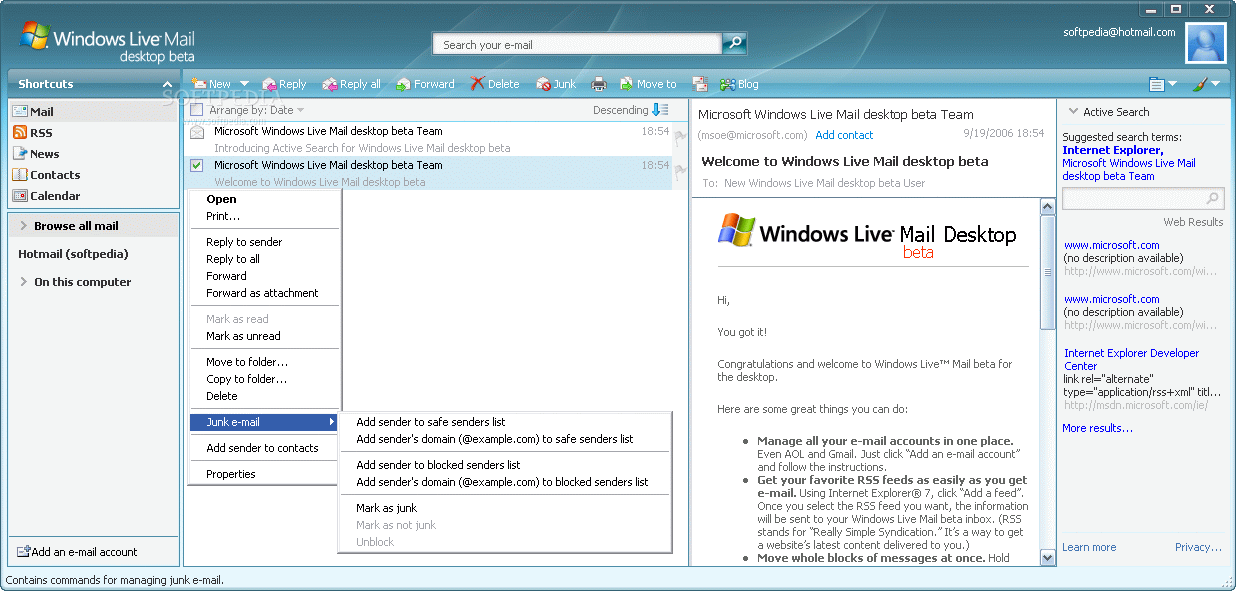Click the printer icon in toolbar
The image size is (1236, 591).
tap(599, 84)
